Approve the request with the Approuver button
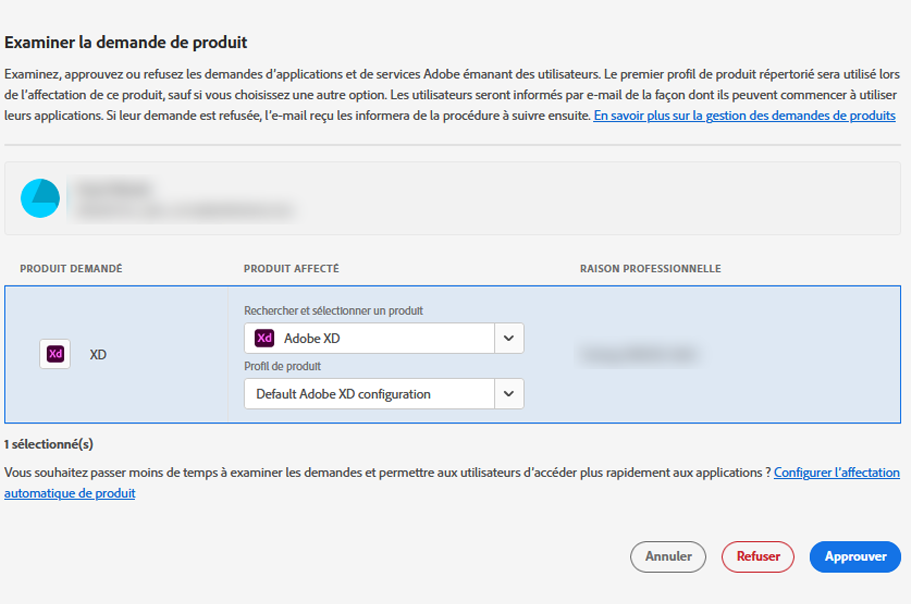The height and width of the screenshot is (604, 911). coord(855,557)
